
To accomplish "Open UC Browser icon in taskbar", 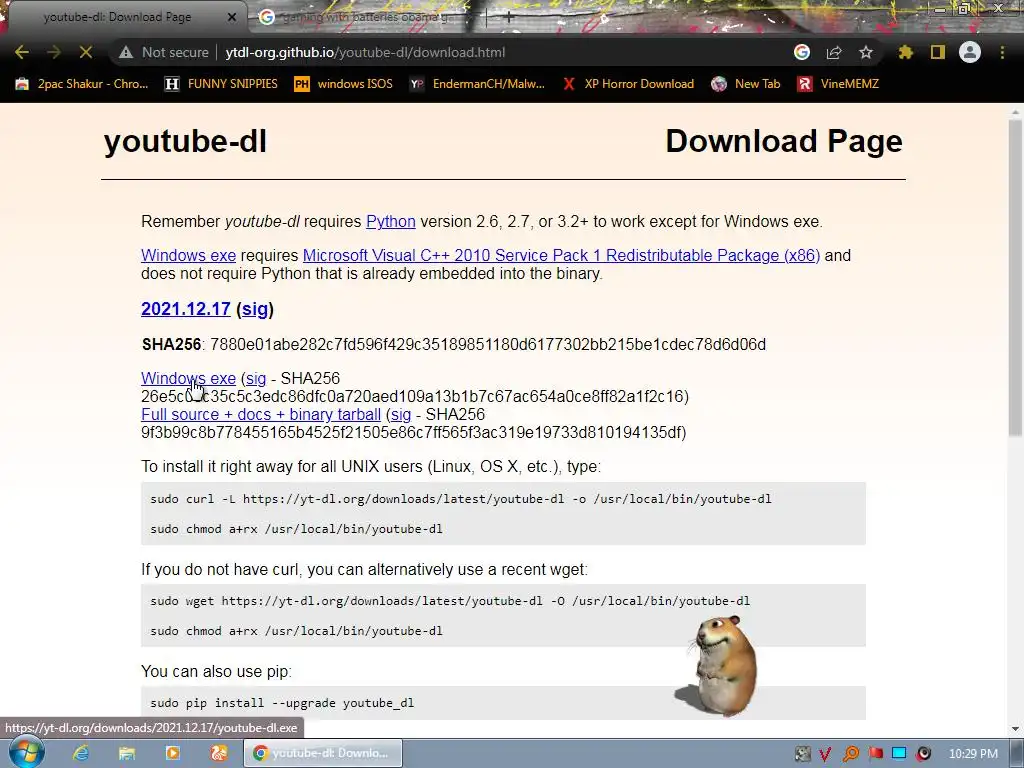I will (x=219, y=753).
